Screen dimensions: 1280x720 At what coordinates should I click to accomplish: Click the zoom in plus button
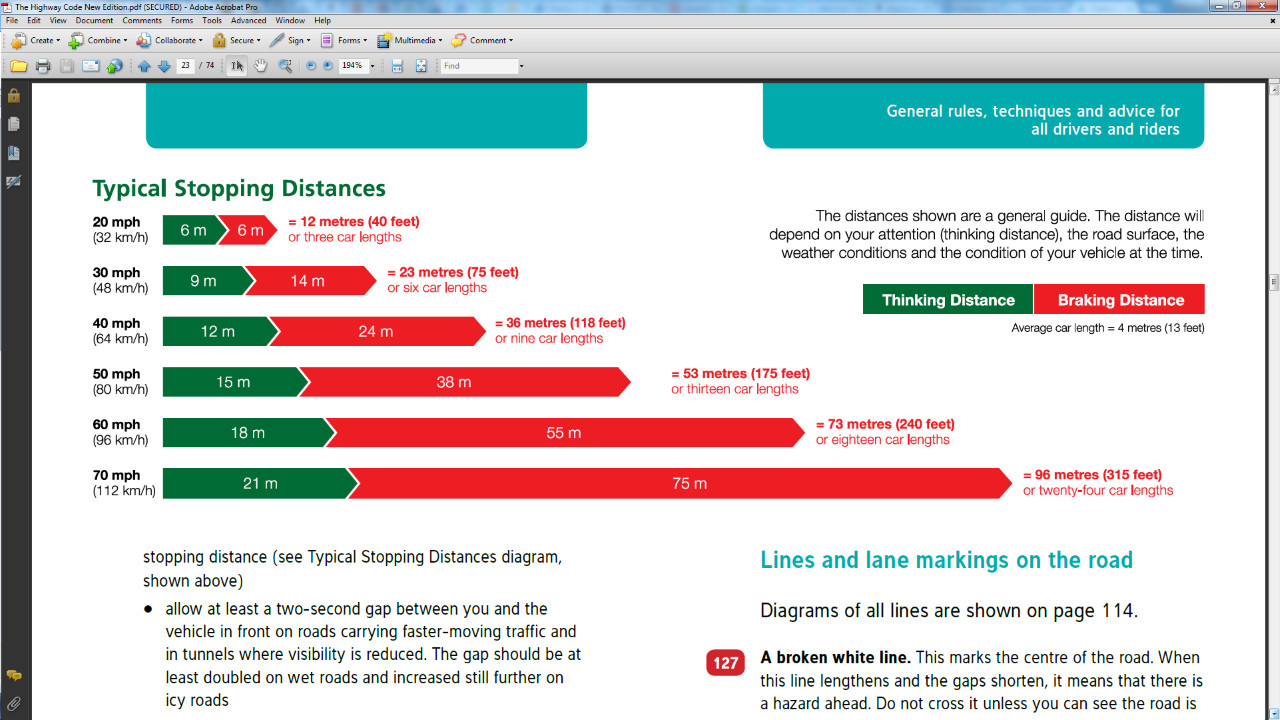327,66
